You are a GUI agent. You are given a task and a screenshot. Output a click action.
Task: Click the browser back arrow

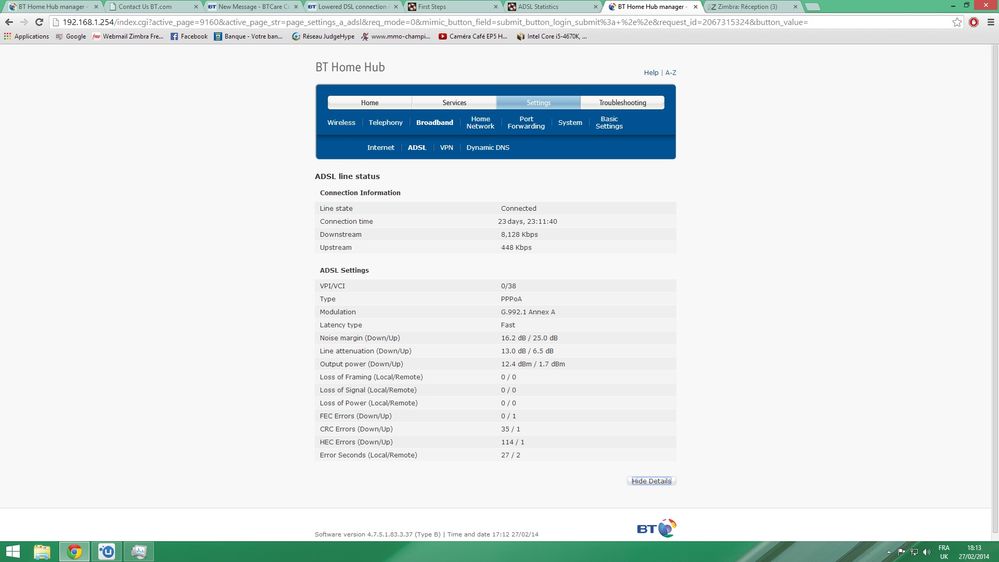tap(9, 22)
